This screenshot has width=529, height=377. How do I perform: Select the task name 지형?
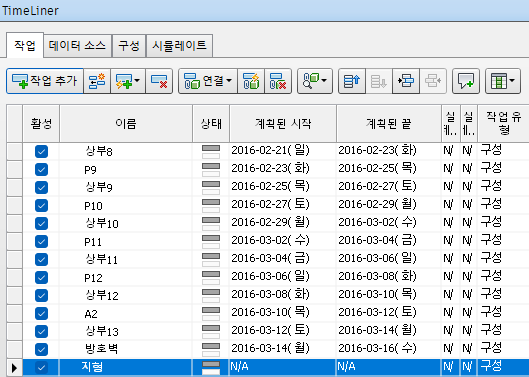[x=92, y=367]
